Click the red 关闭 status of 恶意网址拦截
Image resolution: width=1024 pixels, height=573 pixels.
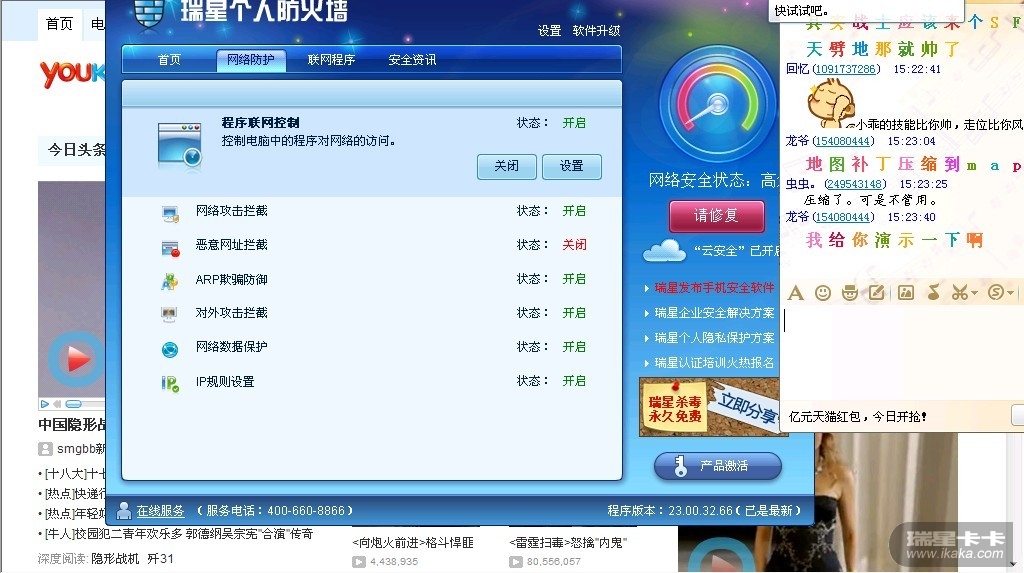click(x=575, y=245)
